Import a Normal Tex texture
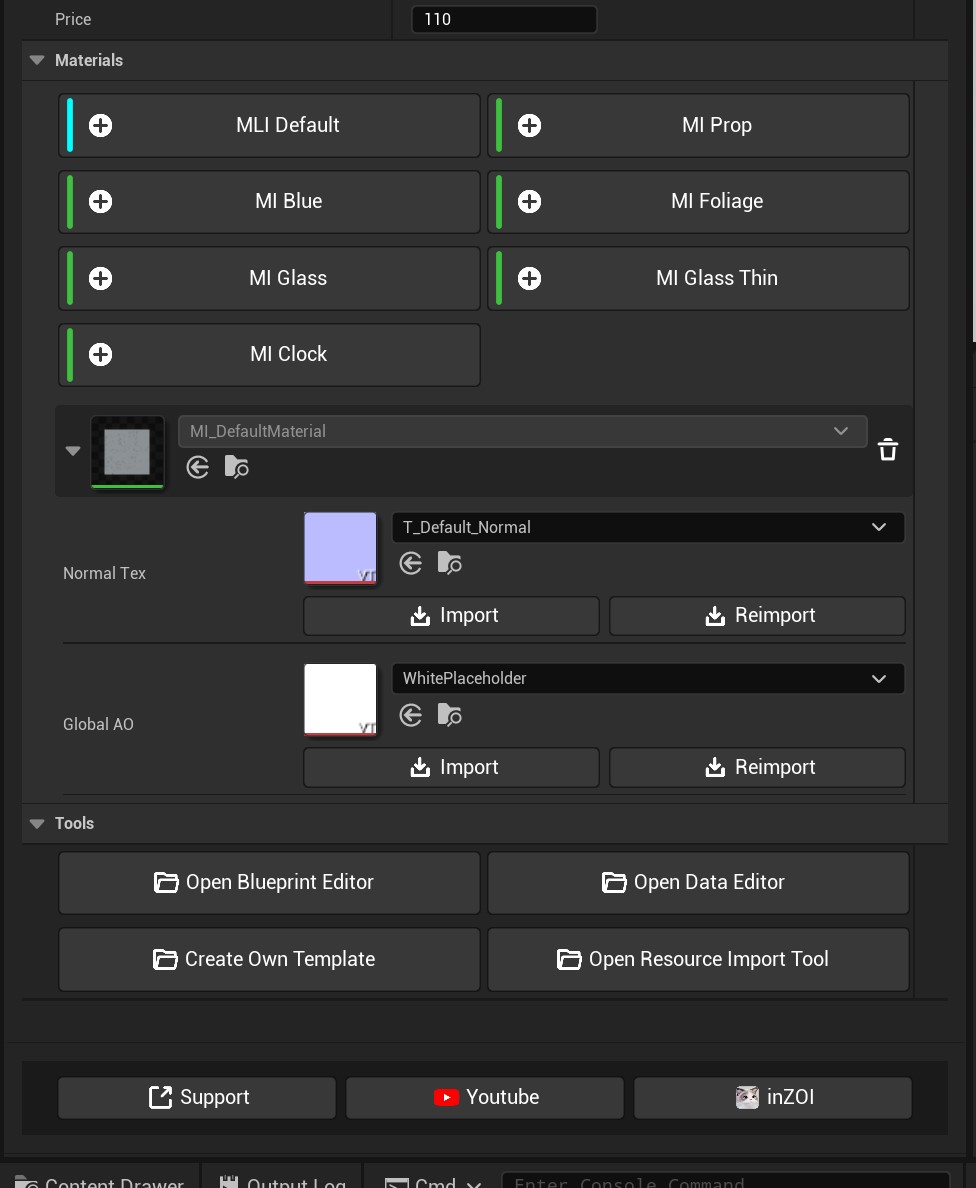The height and width of the screenshot is (1188, 976). point(452,616)
